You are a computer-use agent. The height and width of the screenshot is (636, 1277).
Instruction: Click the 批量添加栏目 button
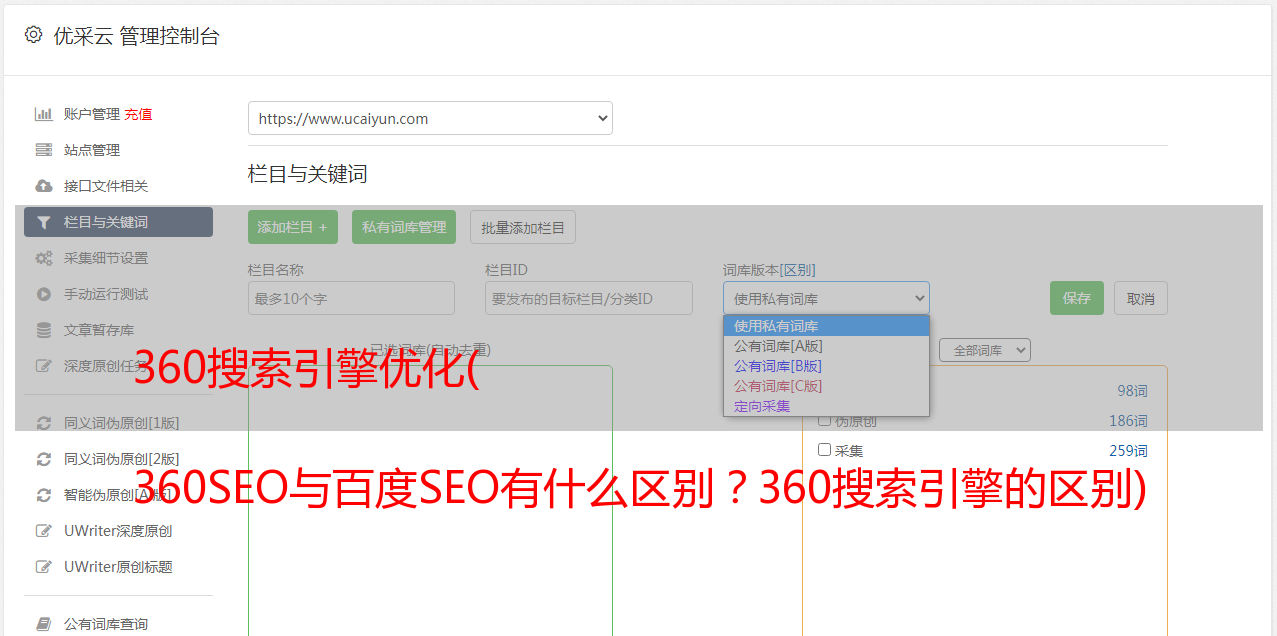pyautogui.click(x=523, y=227)
